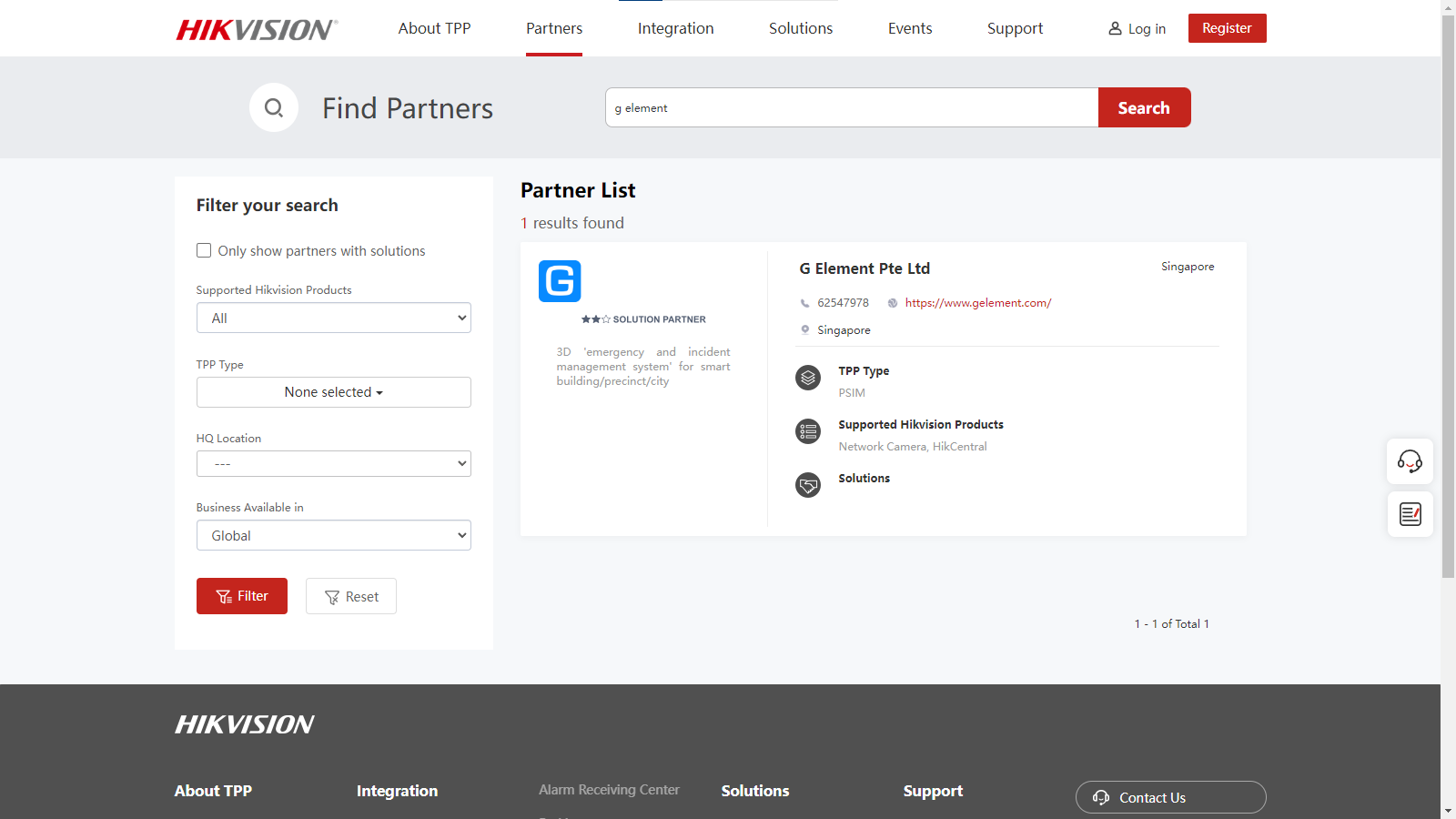Click the star rating Solution Partner badge

(x=643, y=319)
